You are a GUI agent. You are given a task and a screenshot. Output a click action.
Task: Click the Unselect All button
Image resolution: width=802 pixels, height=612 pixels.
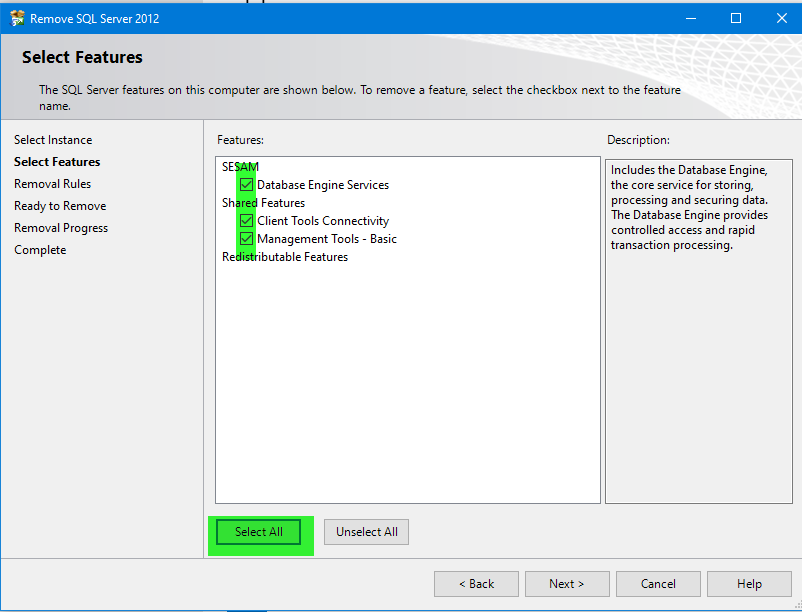[366, 532]
